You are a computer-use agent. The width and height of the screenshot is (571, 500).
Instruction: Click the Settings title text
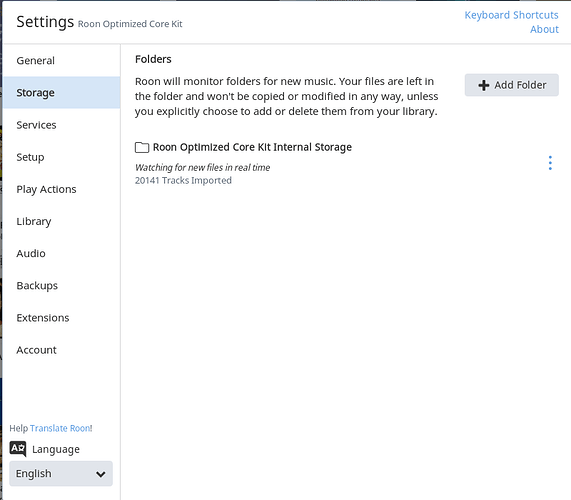click(45, 22)
